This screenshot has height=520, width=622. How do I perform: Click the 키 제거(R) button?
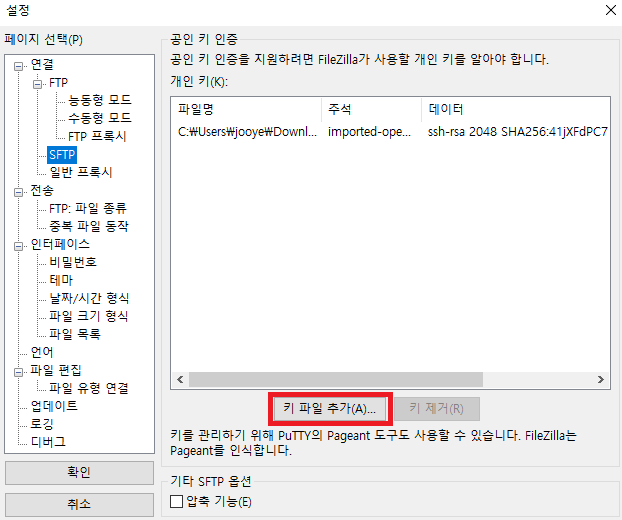(437, 409)
